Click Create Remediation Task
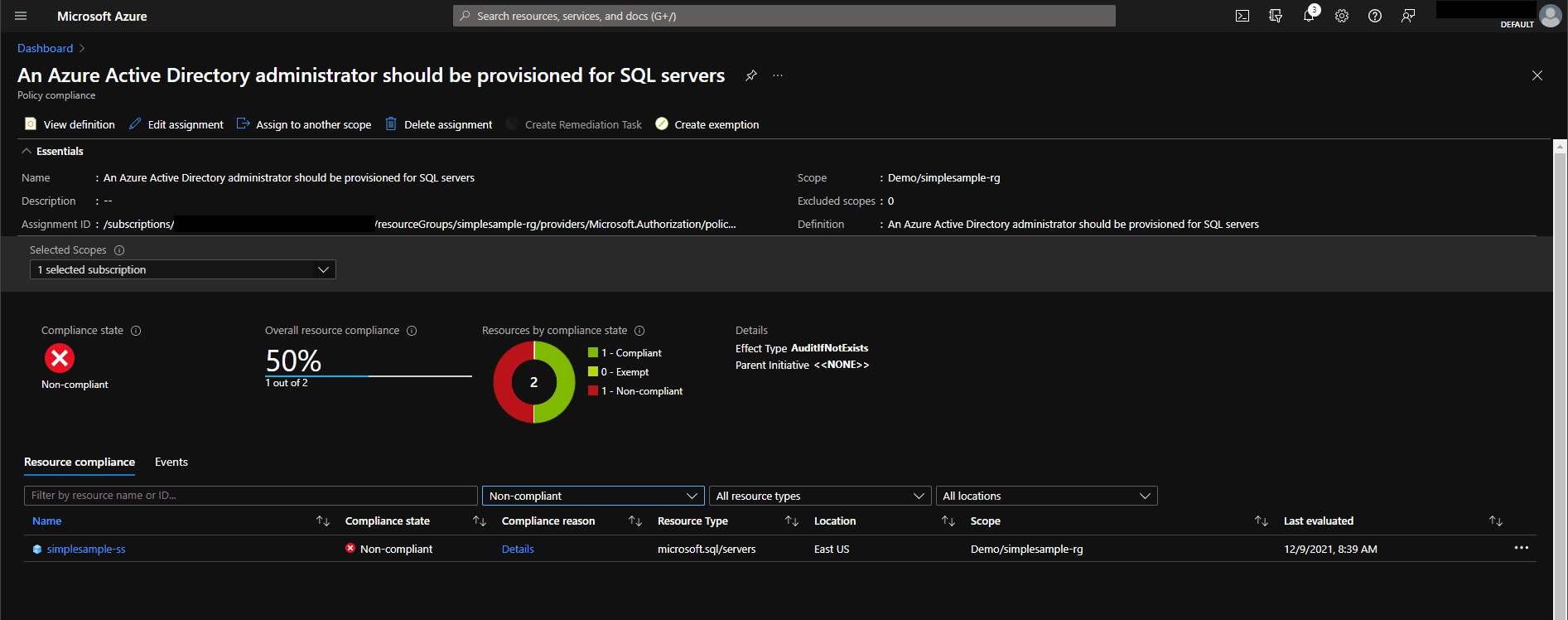Image resolution: width=1568 pixels, height=620 pixels. [574, 124]
